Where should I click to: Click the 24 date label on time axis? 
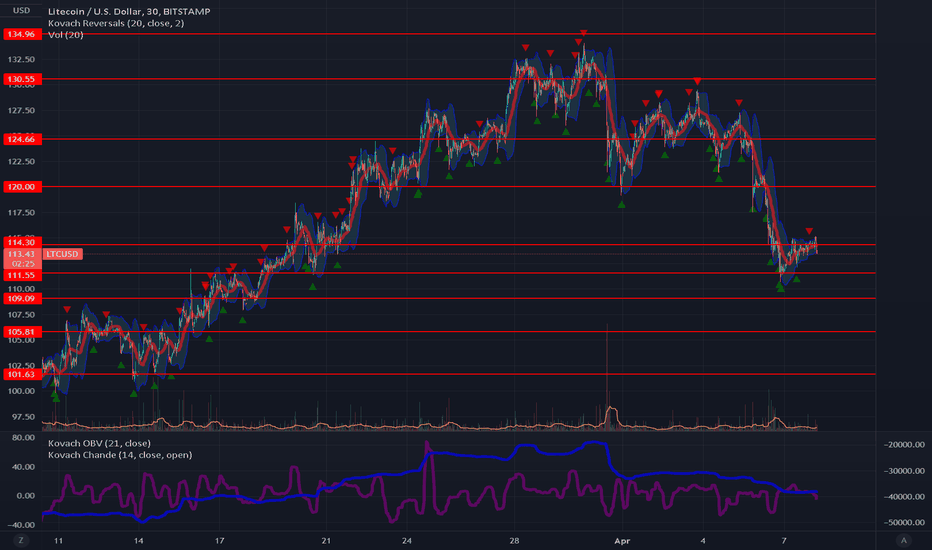(x=407, y=540)
